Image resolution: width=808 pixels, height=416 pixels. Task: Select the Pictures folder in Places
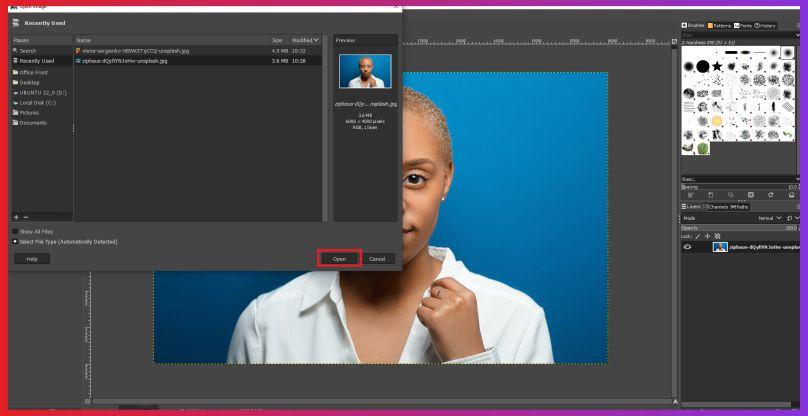tap(30, 112)
